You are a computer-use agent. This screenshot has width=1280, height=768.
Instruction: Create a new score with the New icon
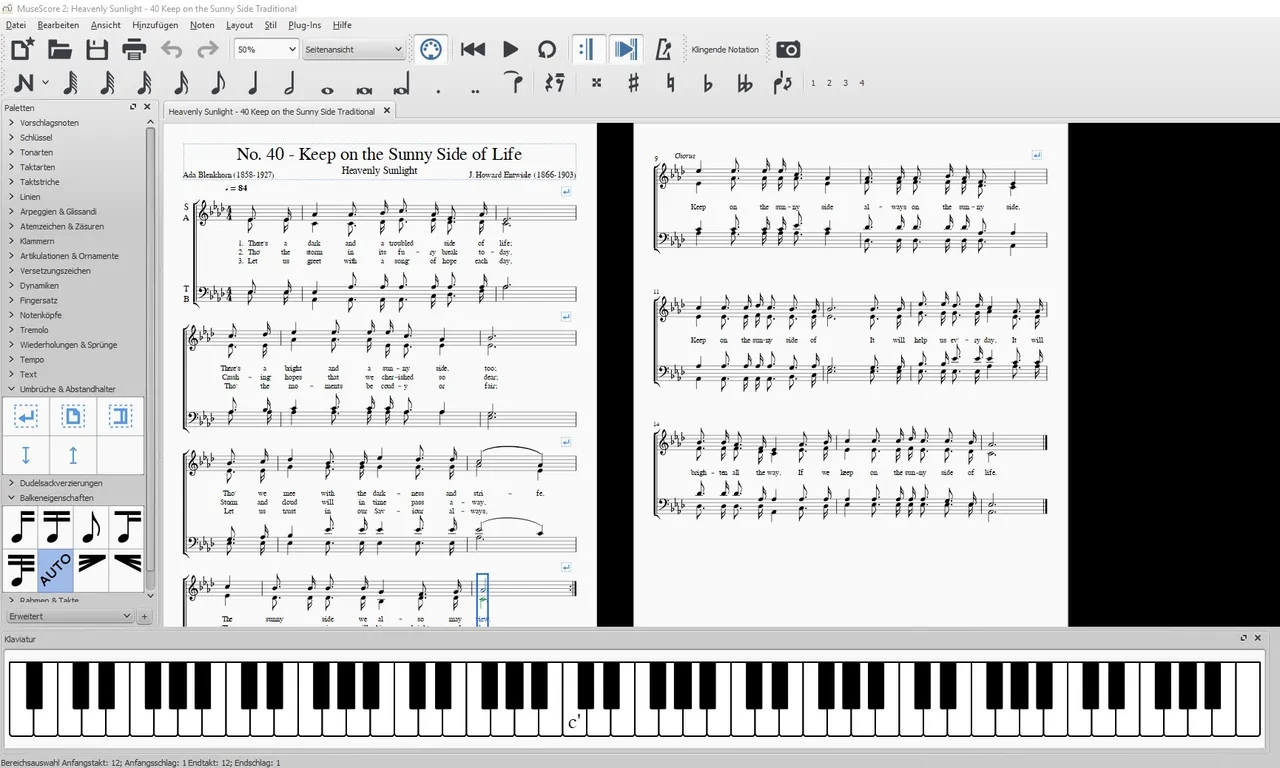(22, 49)
